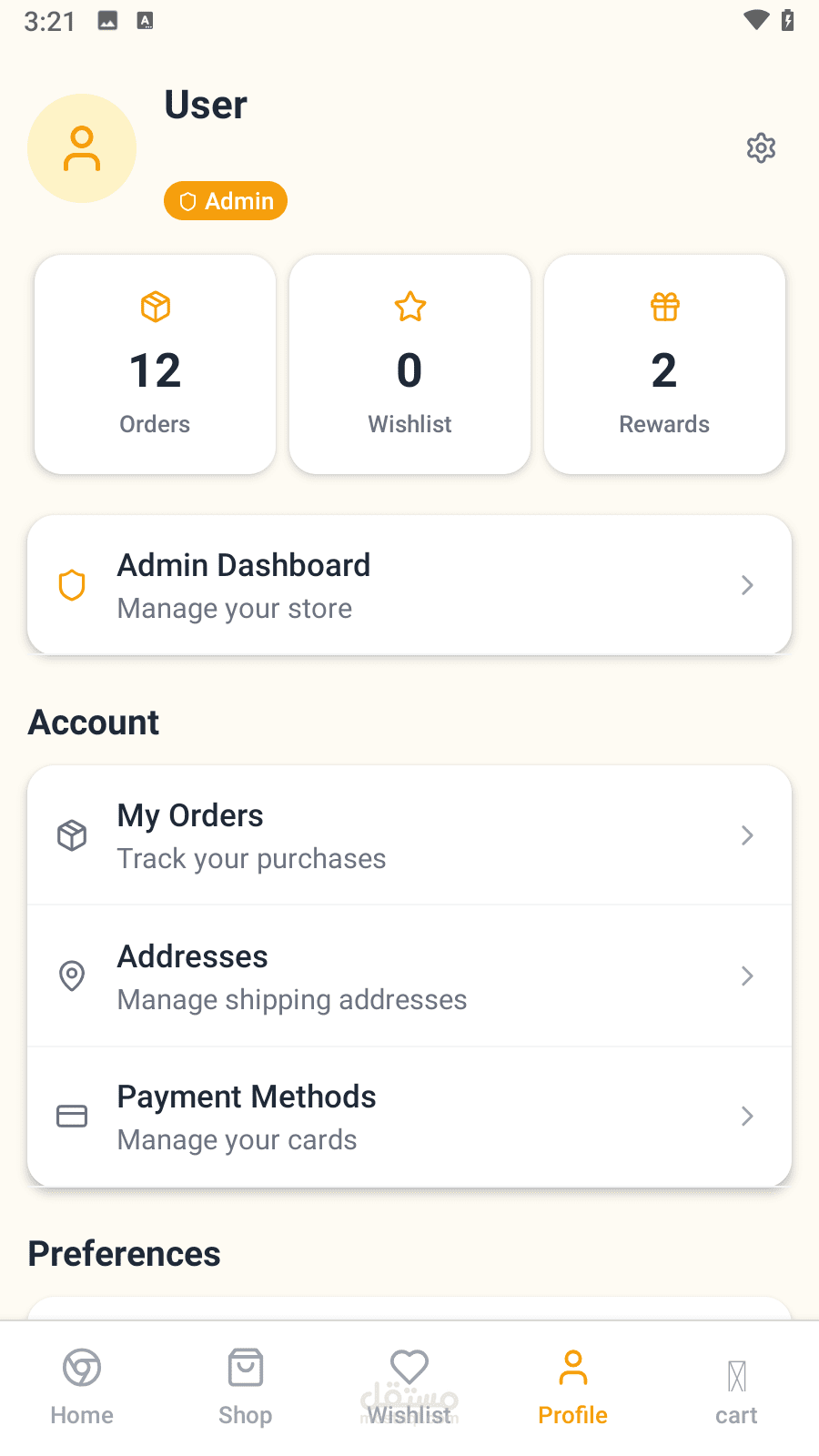
Task: Open My Orders using the chevron arrow
Action: [747, 835]
